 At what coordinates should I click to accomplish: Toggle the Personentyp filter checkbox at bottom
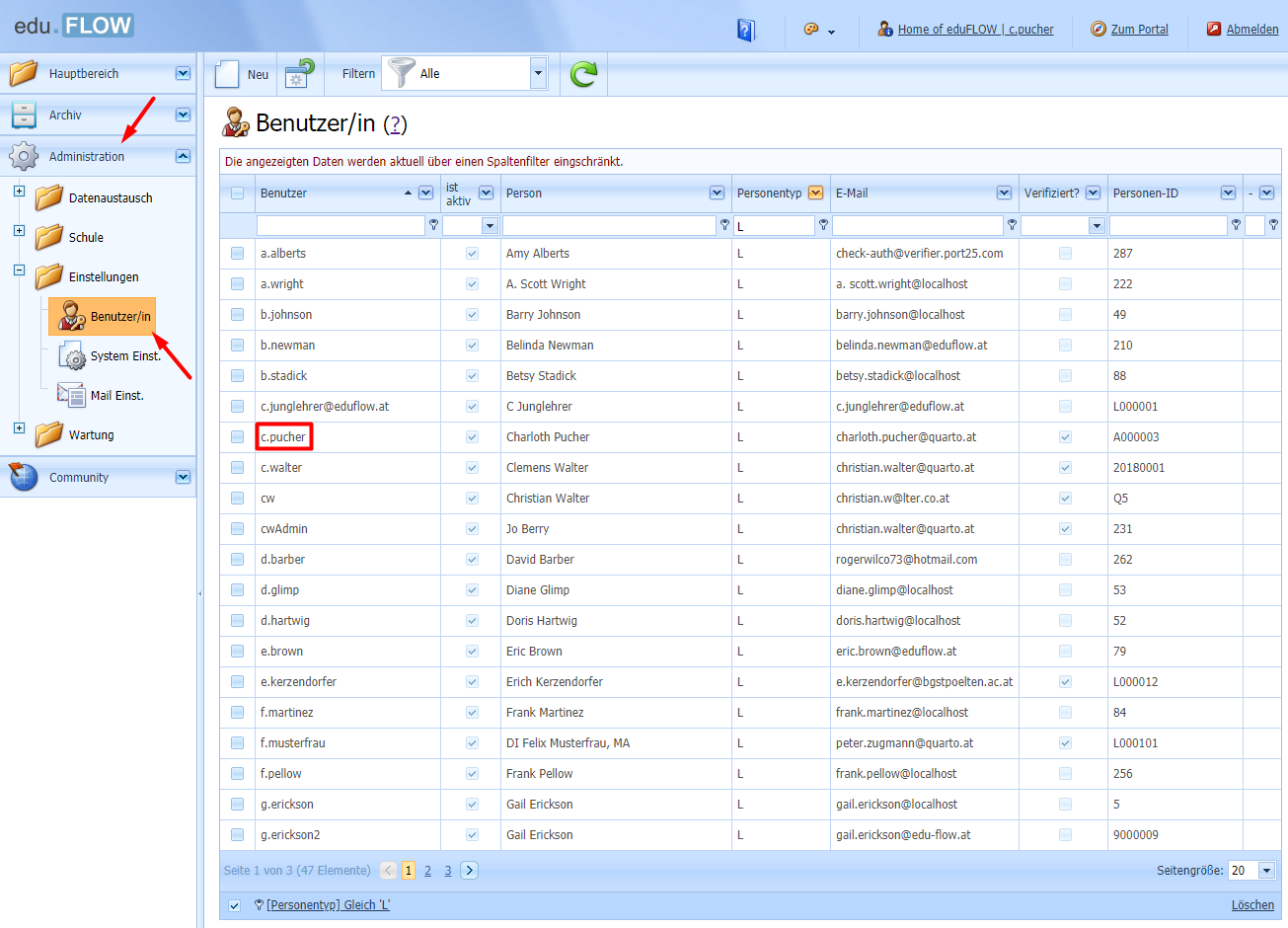click(x=234, y=905)
